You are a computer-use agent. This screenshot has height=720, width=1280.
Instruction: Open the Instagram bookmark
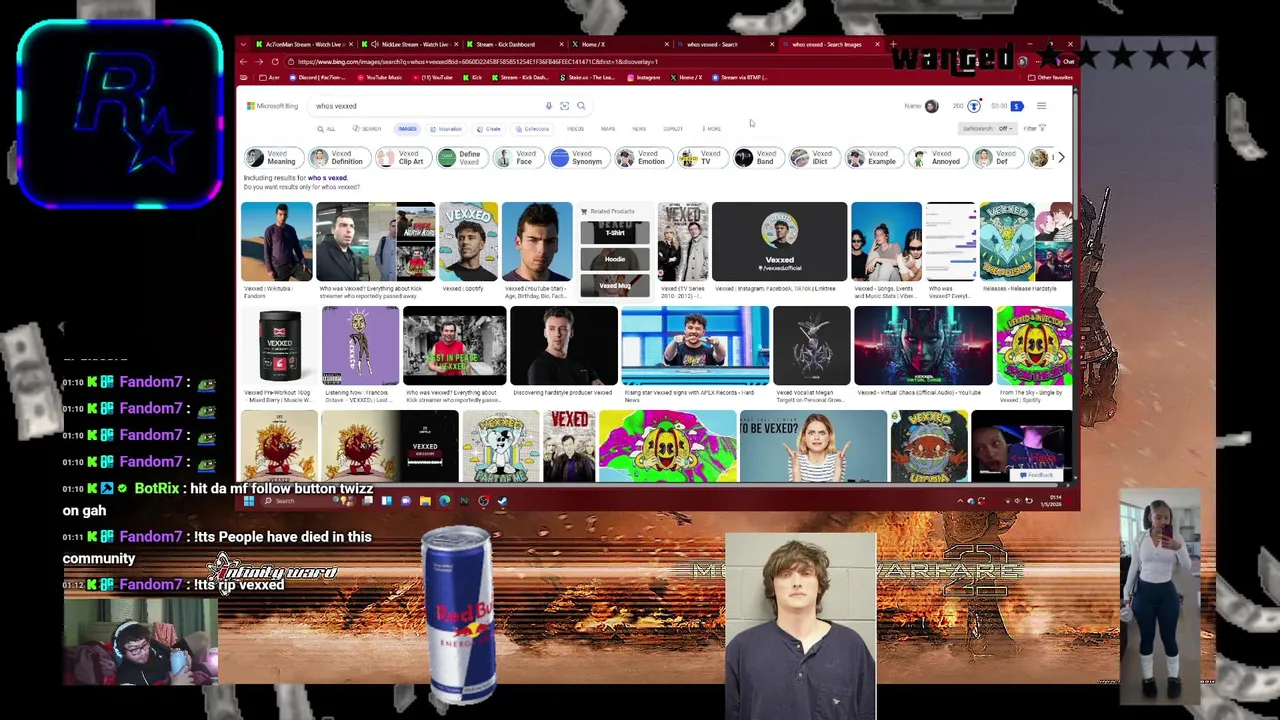click(x=643, y=78)
